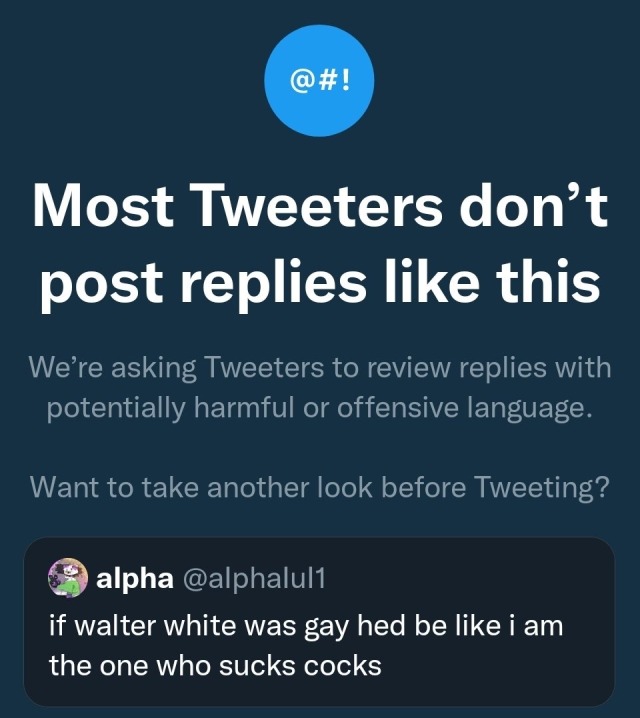Click the "Most Tweeters don't" heading line
The width and height of the screenshot is (640, 718).
320,208
